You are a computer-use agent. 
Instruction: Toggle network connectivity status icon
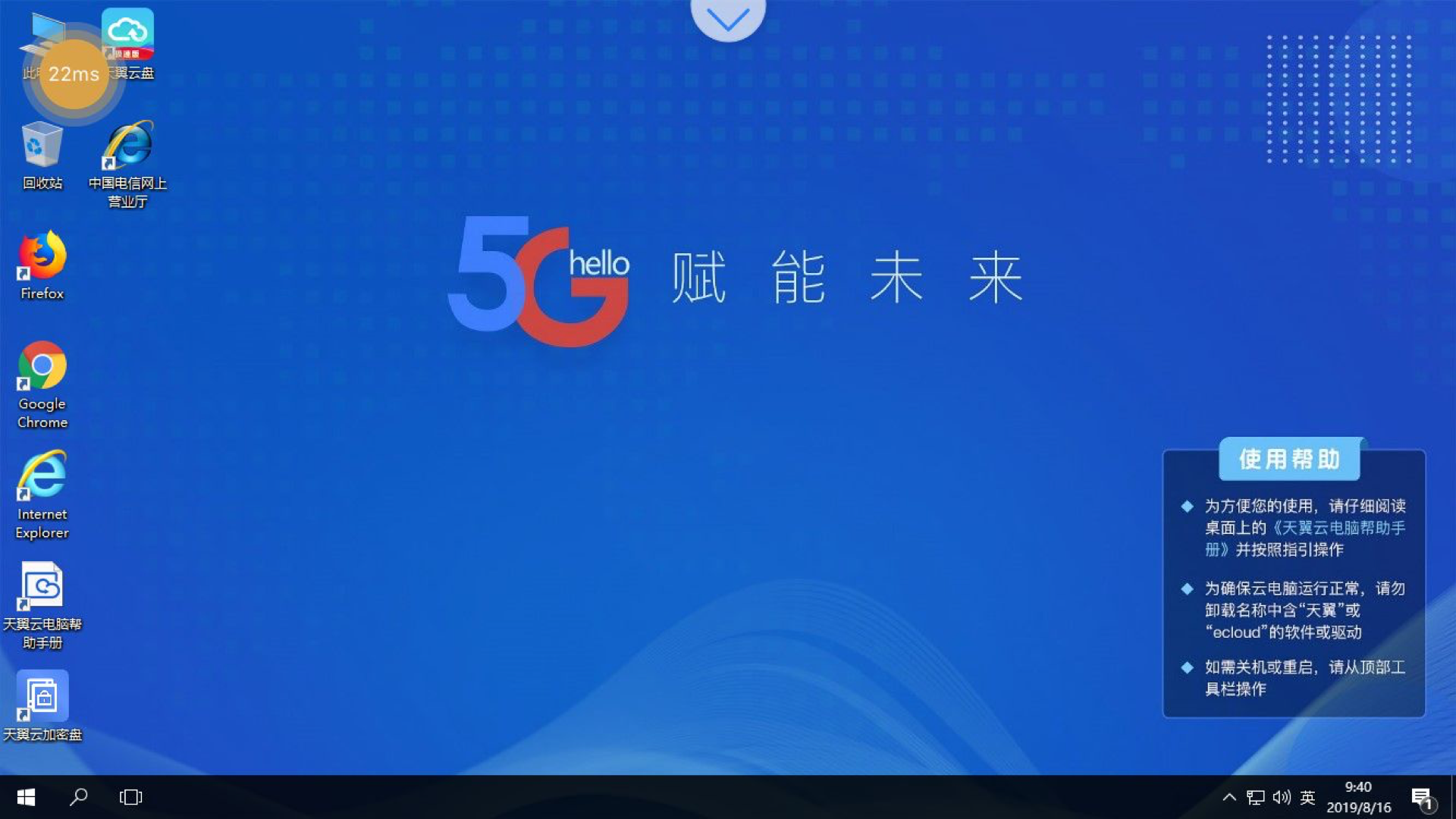[1255, 797]
